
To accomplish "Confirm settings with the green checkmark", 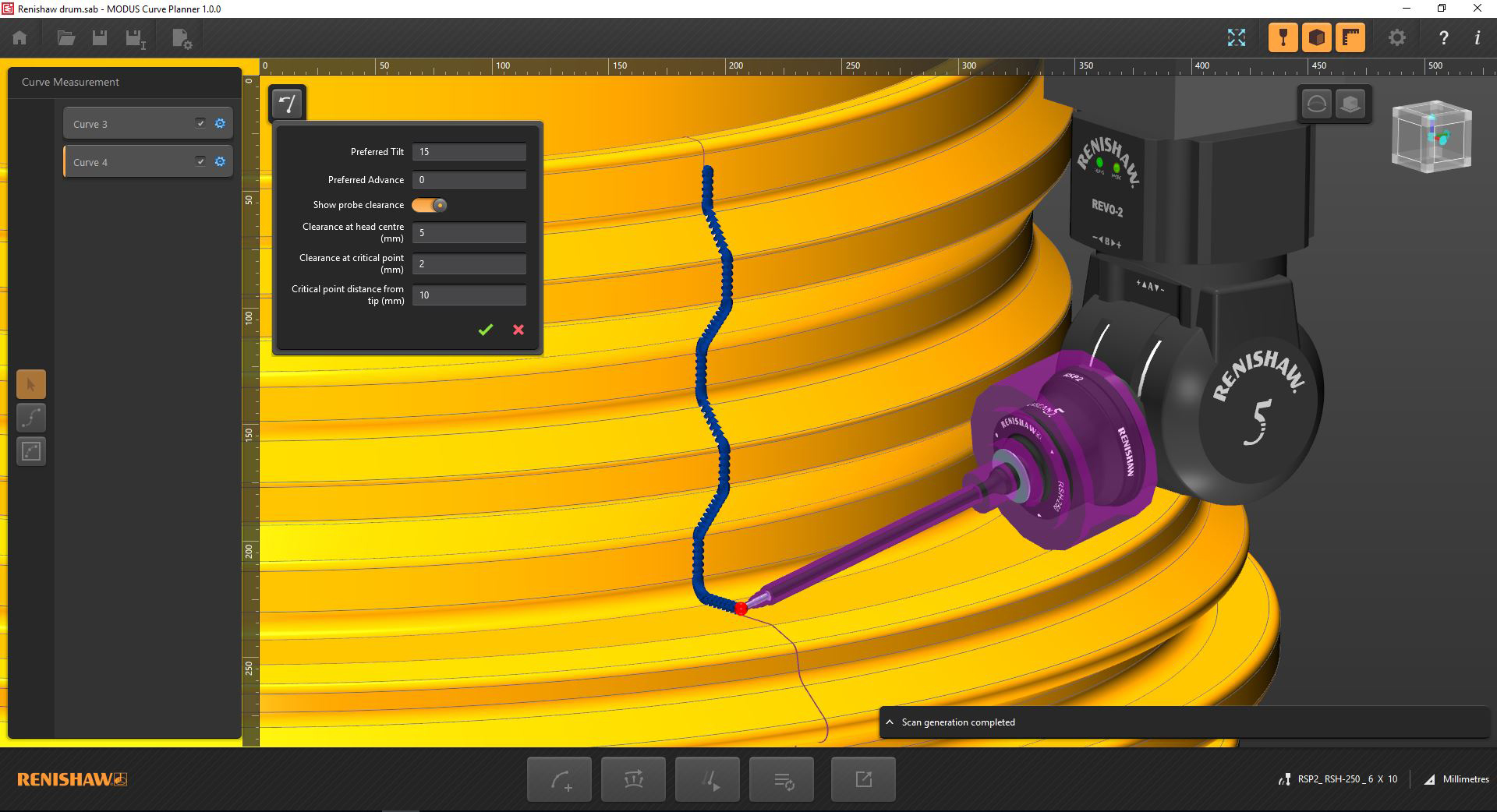I will 485,330.
